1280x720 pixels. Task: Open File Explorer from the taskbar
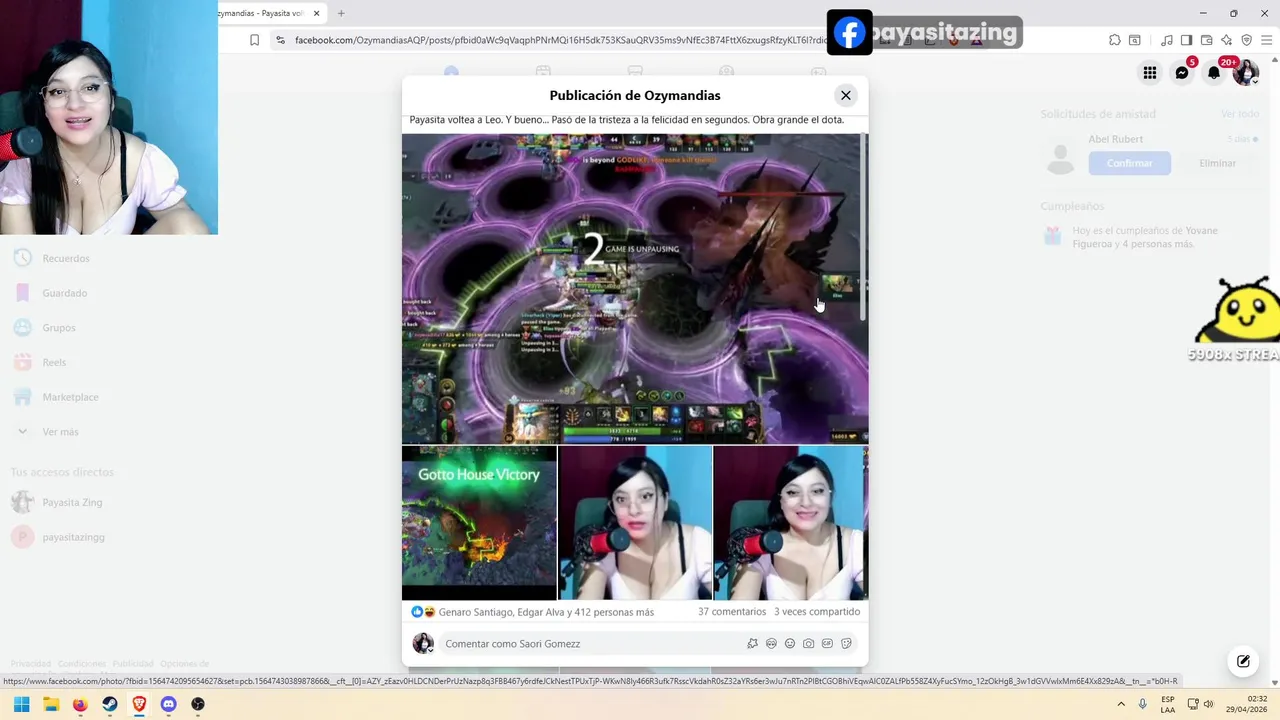tap(51, 704)
